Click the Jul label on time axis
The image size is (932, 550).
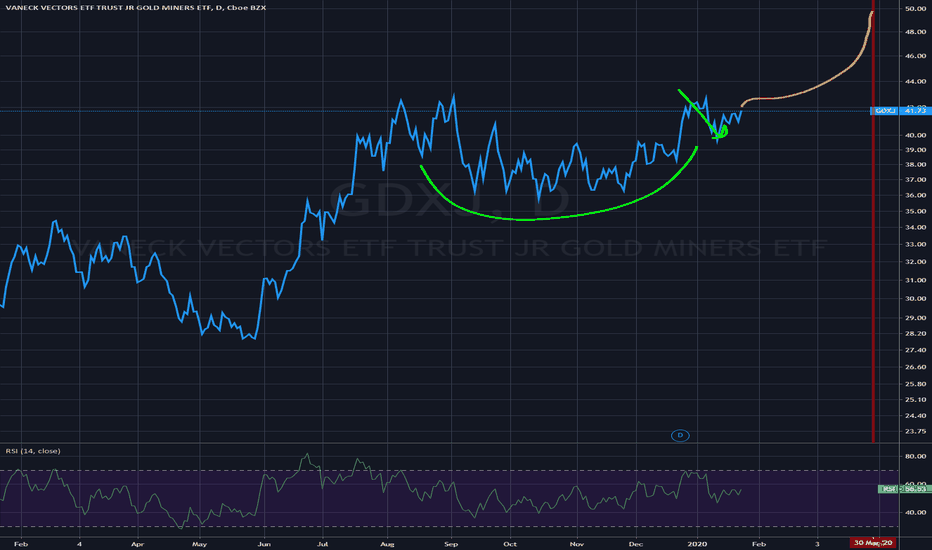click(x=322, y=544)
